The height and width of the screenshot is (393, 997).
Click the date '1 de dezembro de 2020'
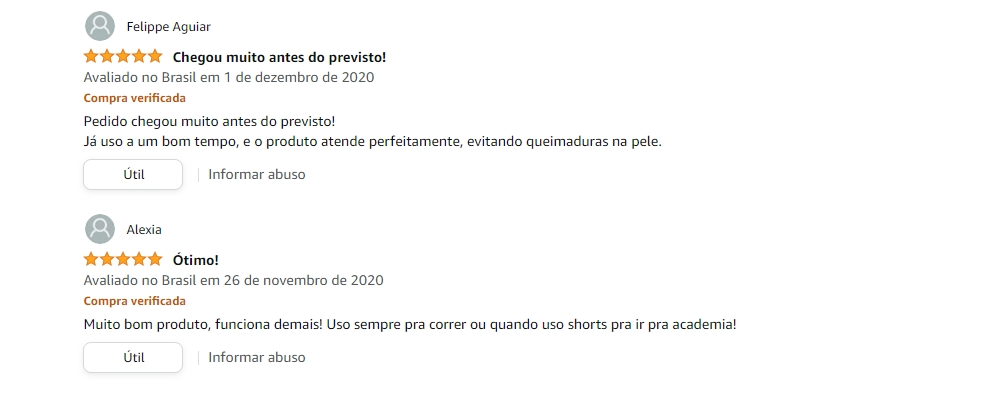298,78
